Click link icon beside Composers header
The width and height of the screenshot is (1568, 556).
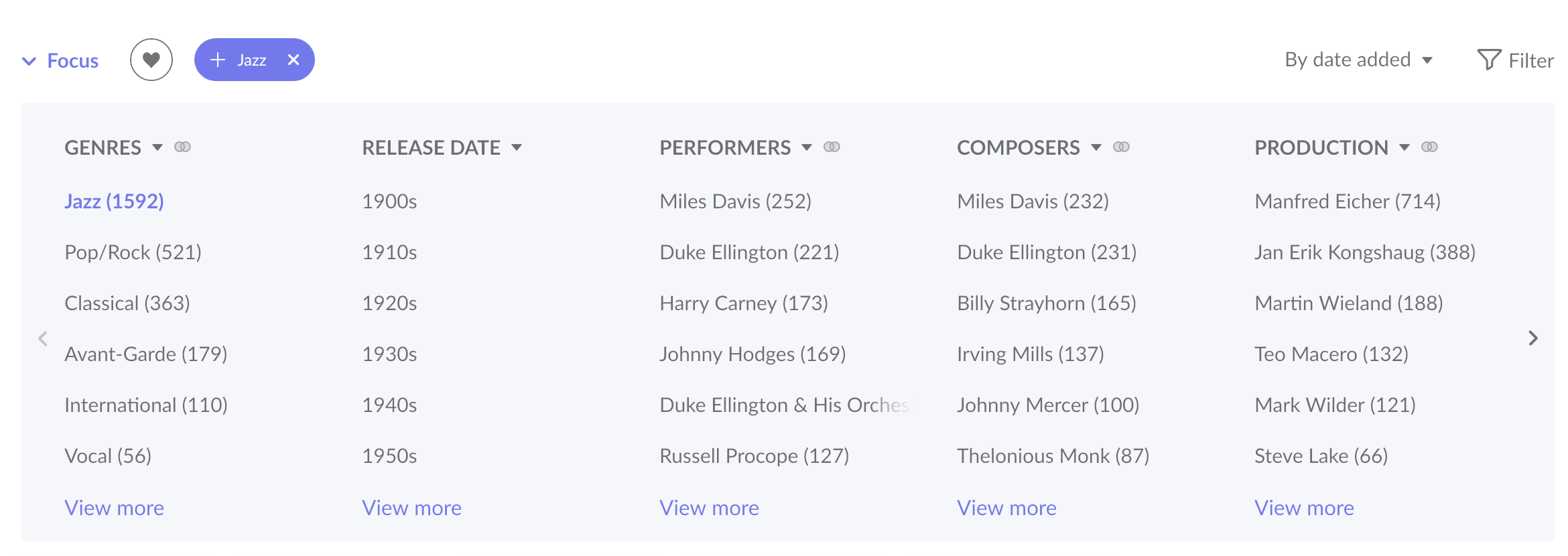tap(1121, 147)
